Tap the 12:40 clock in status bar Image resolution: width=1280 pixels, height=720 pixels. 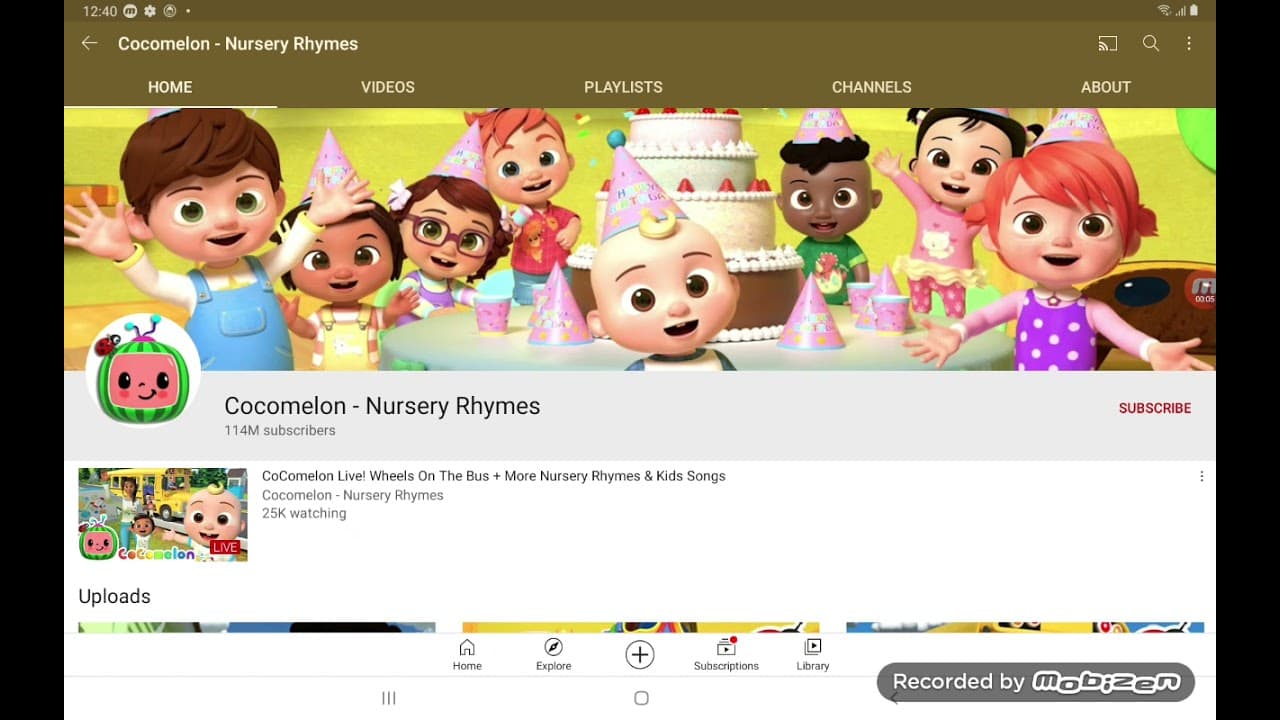tap(100, 11)
